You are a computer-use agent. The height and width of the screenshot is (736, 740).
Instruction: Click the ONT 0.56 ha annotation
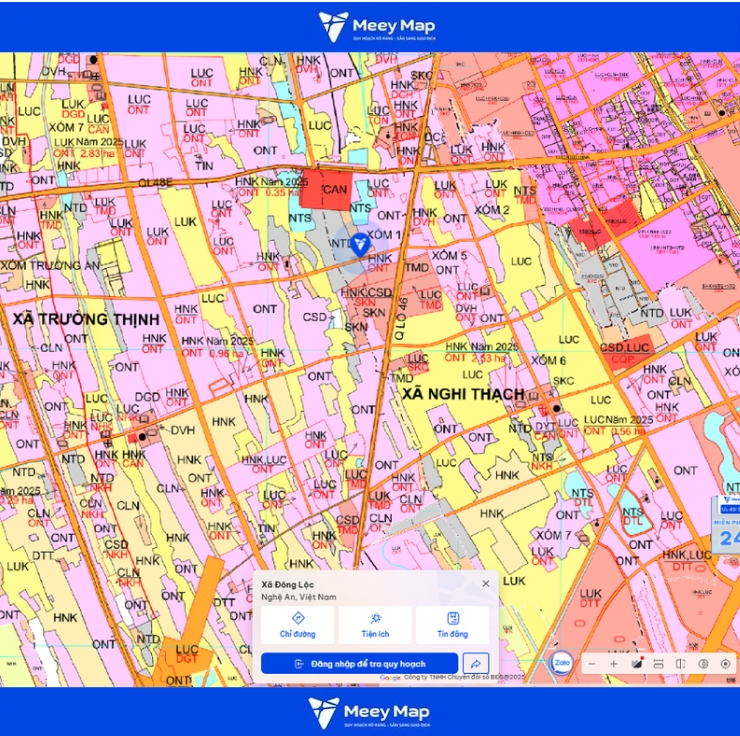615,431
